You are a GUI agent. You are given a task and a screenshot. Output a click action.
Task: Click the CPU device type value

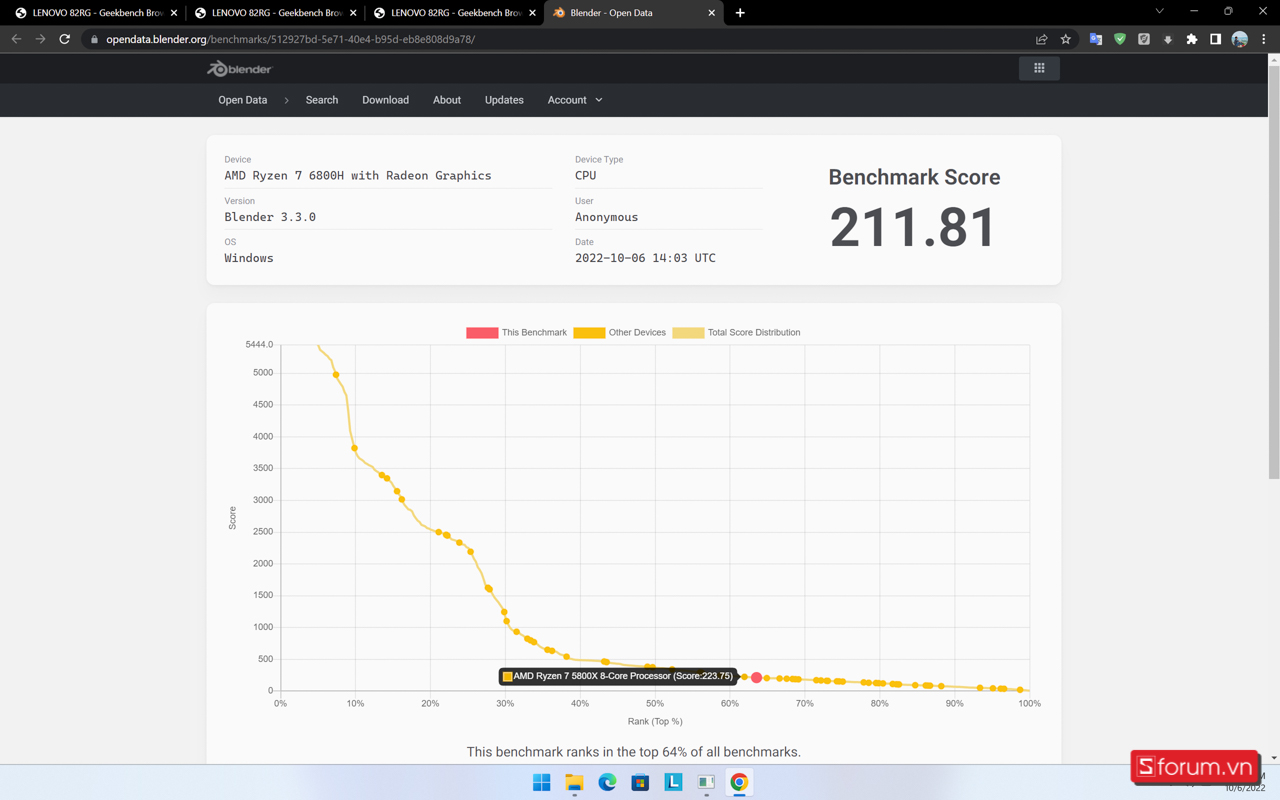coord(586,175)
